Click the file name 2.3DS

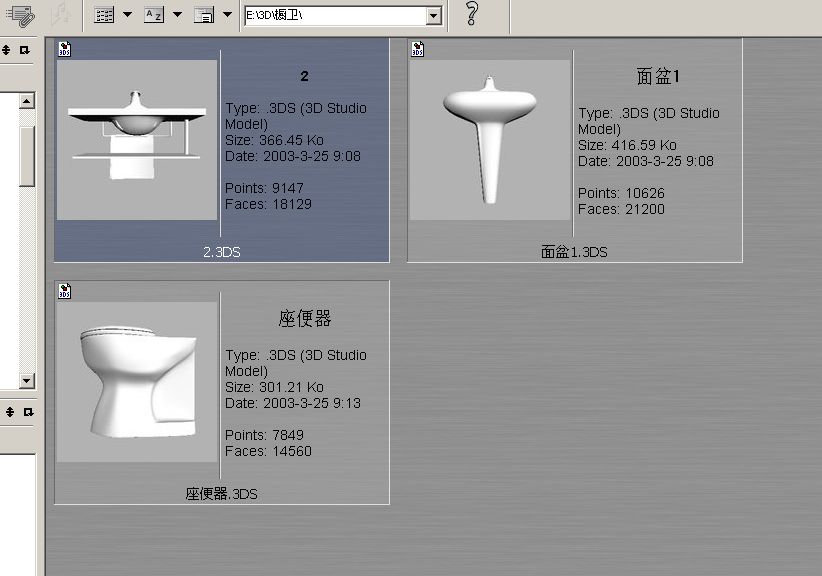[222, 252]
